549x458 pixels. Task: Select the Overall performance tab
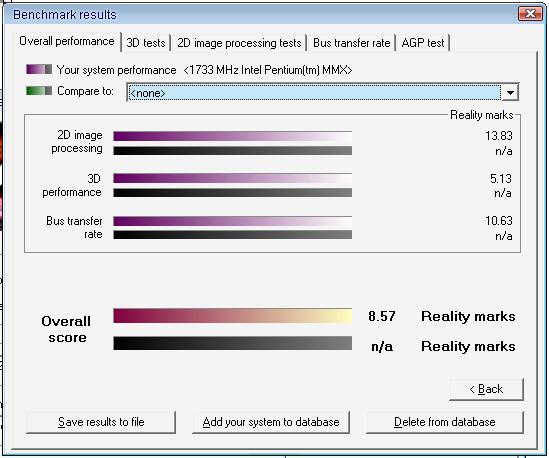[67, 41]
